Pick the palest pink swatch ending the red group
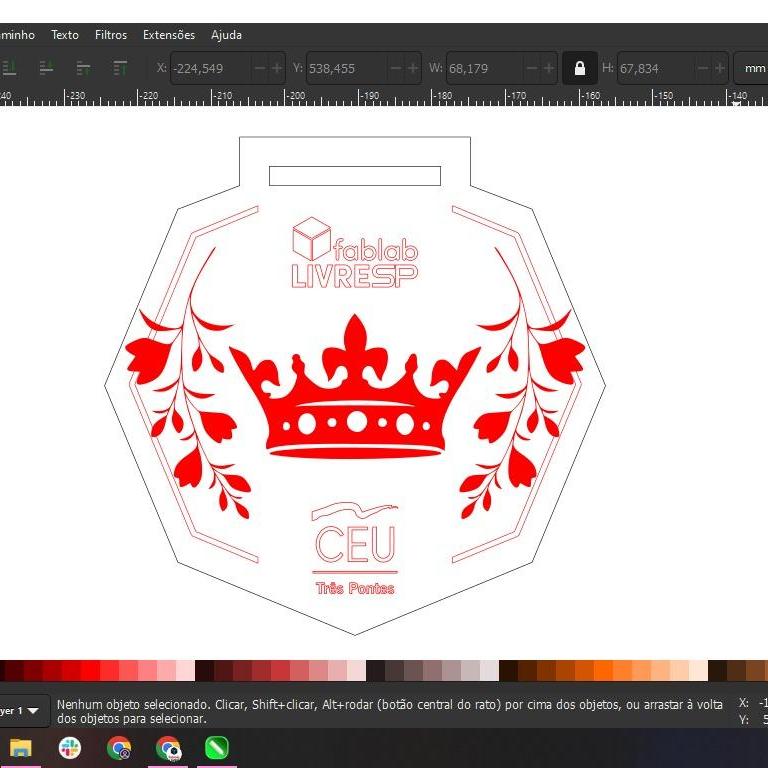The image size is (768, 768). (185, 671)
